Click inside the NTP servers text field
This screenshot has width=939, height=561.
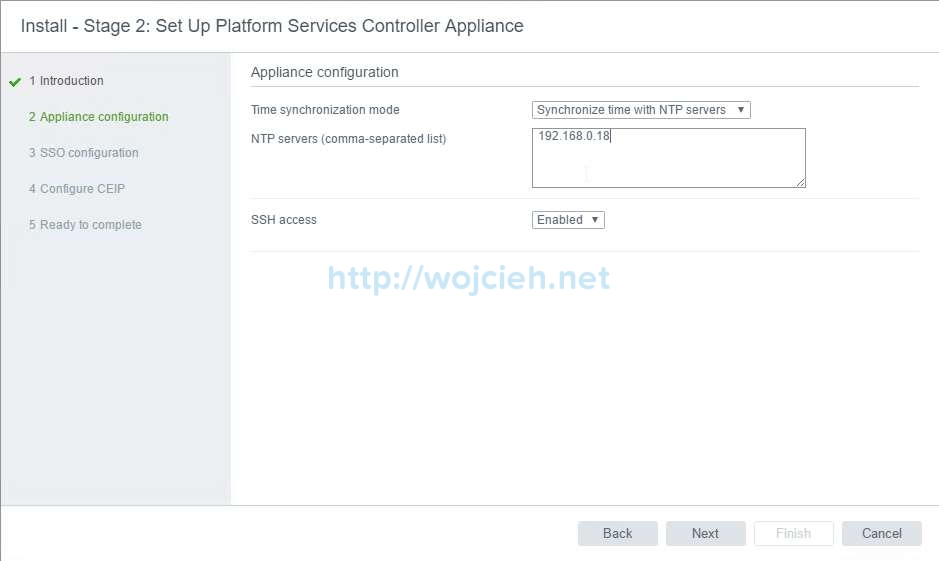point(668,158)
